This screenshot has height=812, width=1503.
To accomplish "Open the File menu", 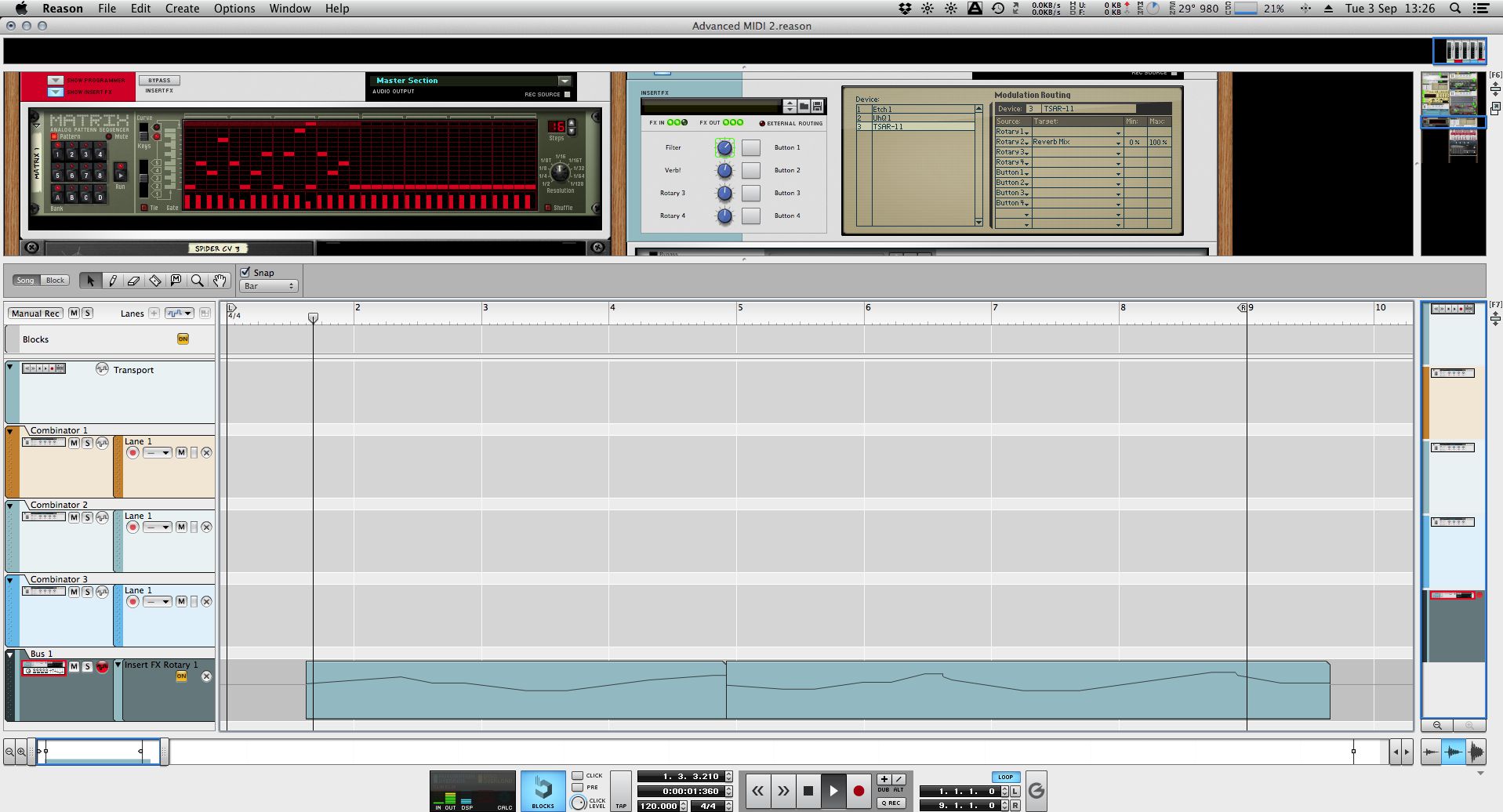I will click(107, 9).
